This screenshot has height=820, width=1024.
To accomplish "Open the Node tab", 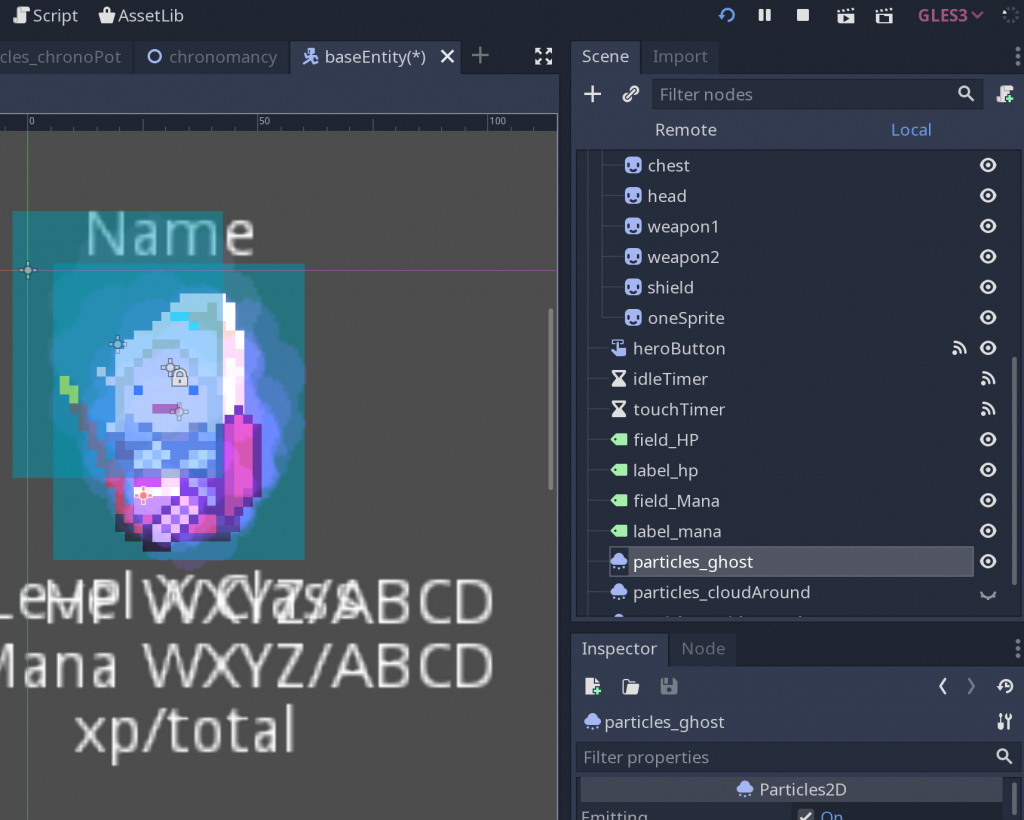I will click(x=703, y=649).
